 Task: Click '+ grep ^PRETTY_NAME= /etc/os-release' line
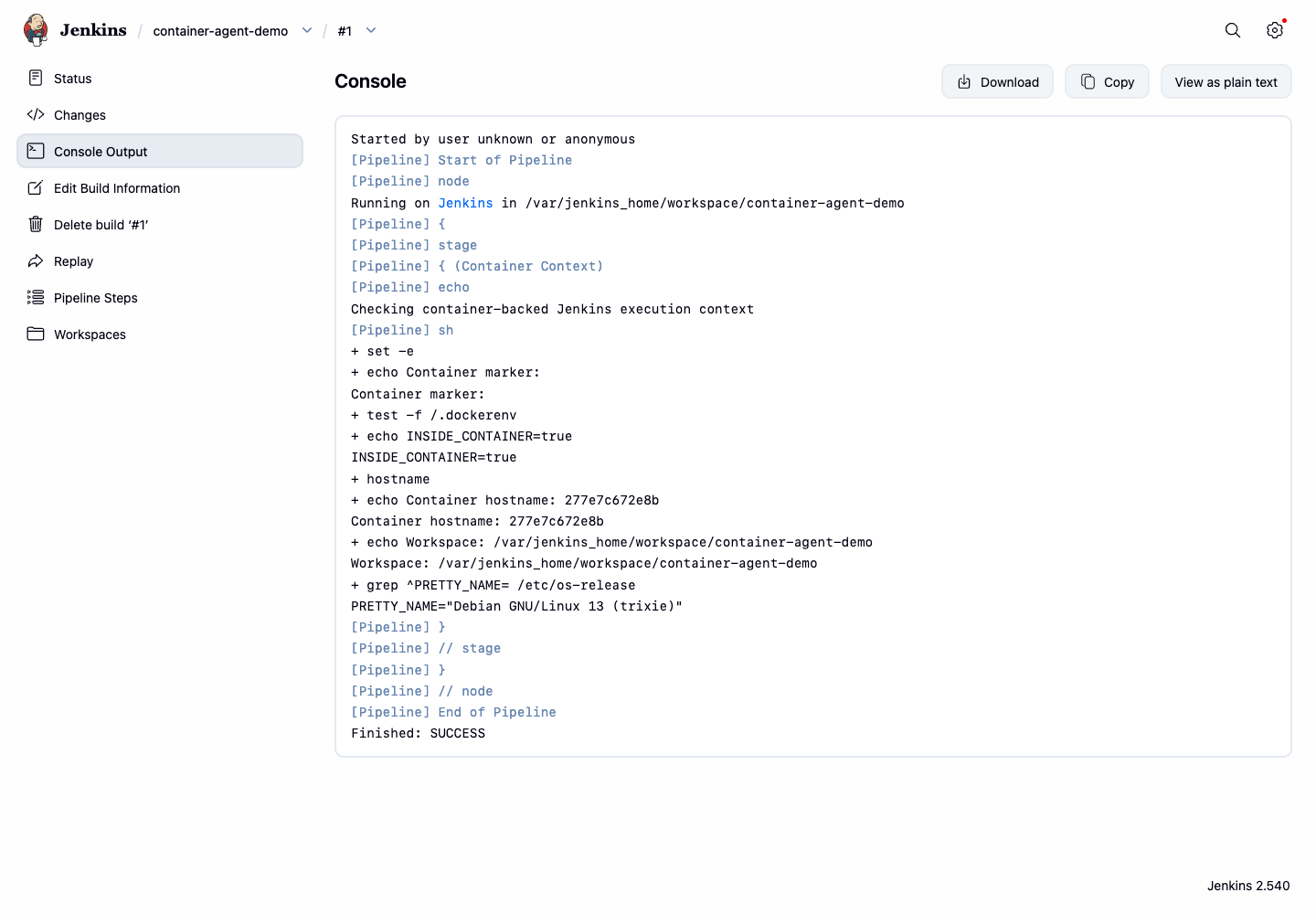pos(493,585)
